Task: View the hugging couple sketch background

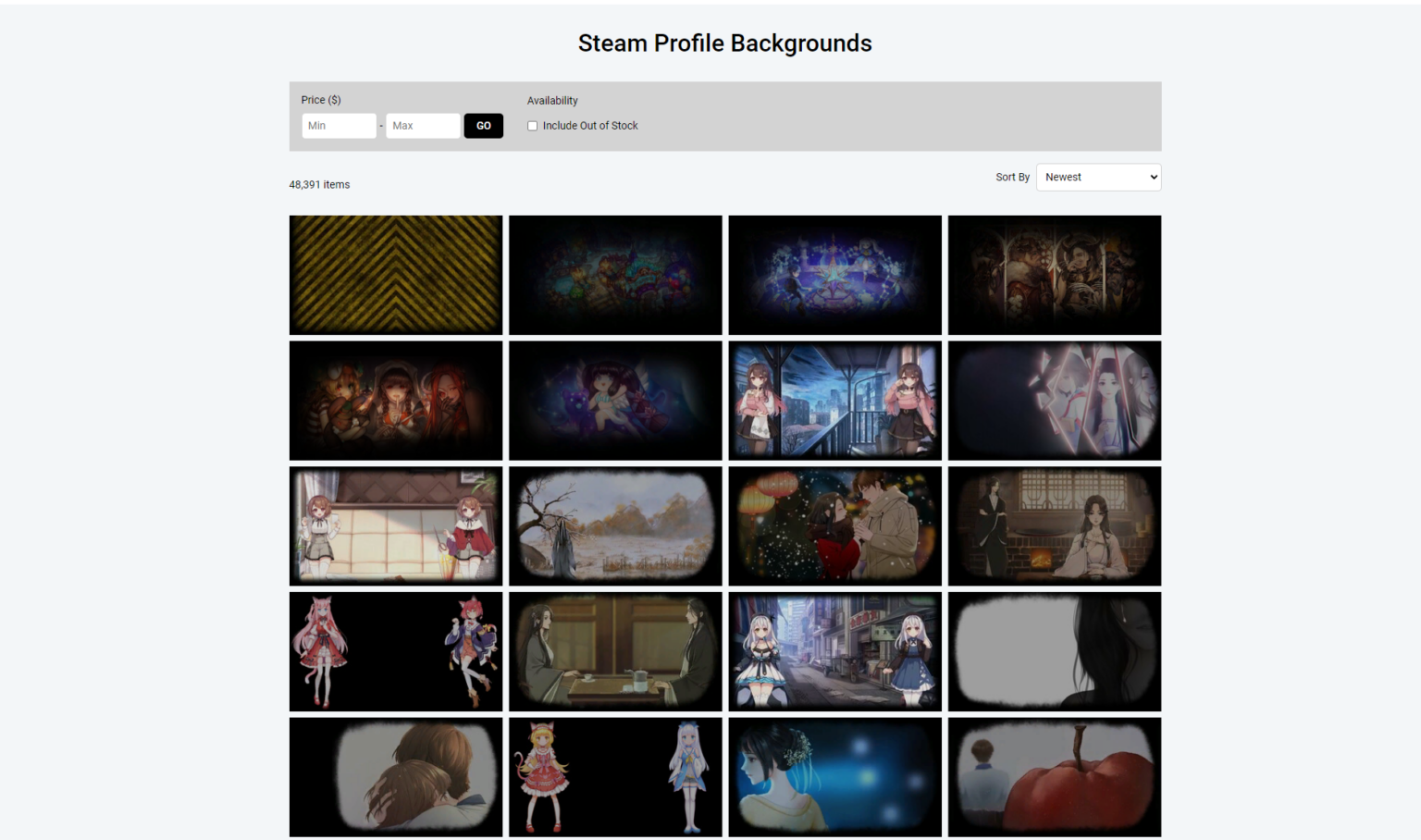Action: [x=396, y=777]
